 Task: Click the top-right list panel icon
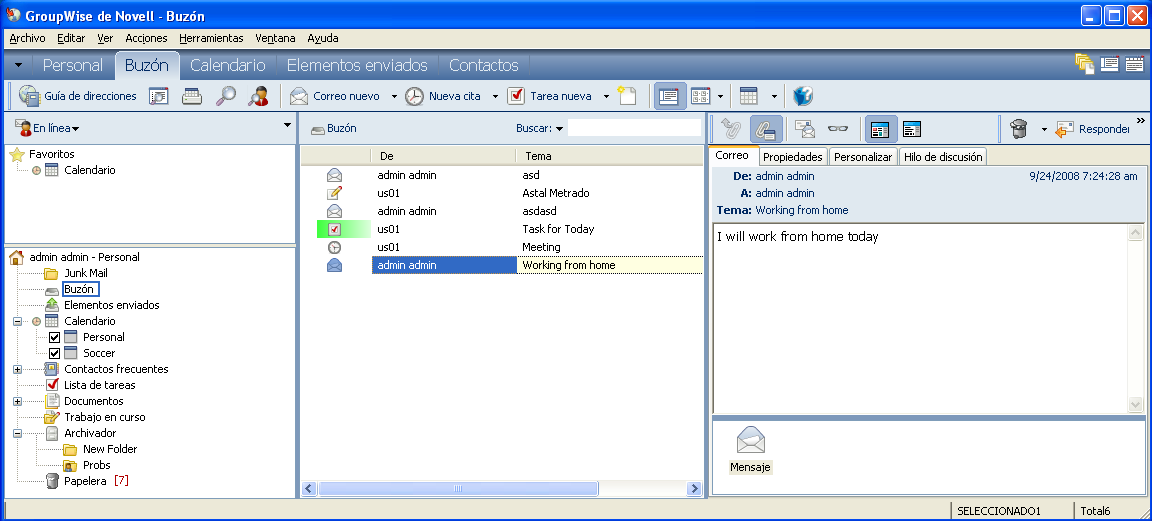tap(1109, 64)
